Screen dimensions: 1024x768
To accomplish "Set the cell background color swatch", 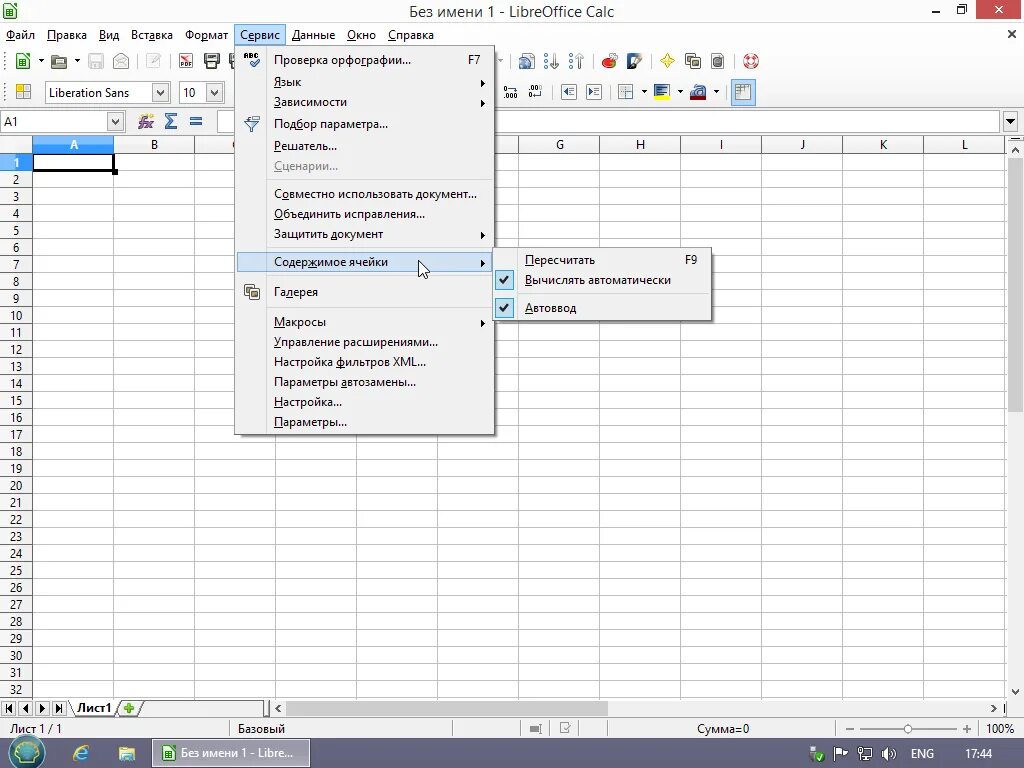I will click(x=662, y=92).
